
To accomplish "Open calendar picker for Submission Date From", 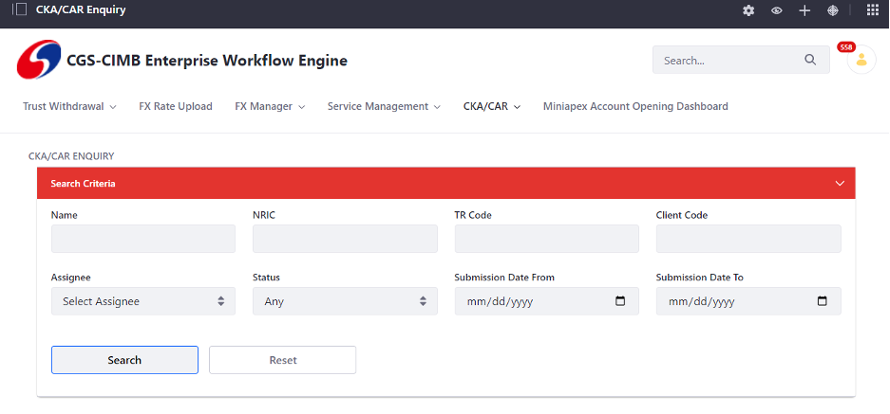I will [620, 301].
